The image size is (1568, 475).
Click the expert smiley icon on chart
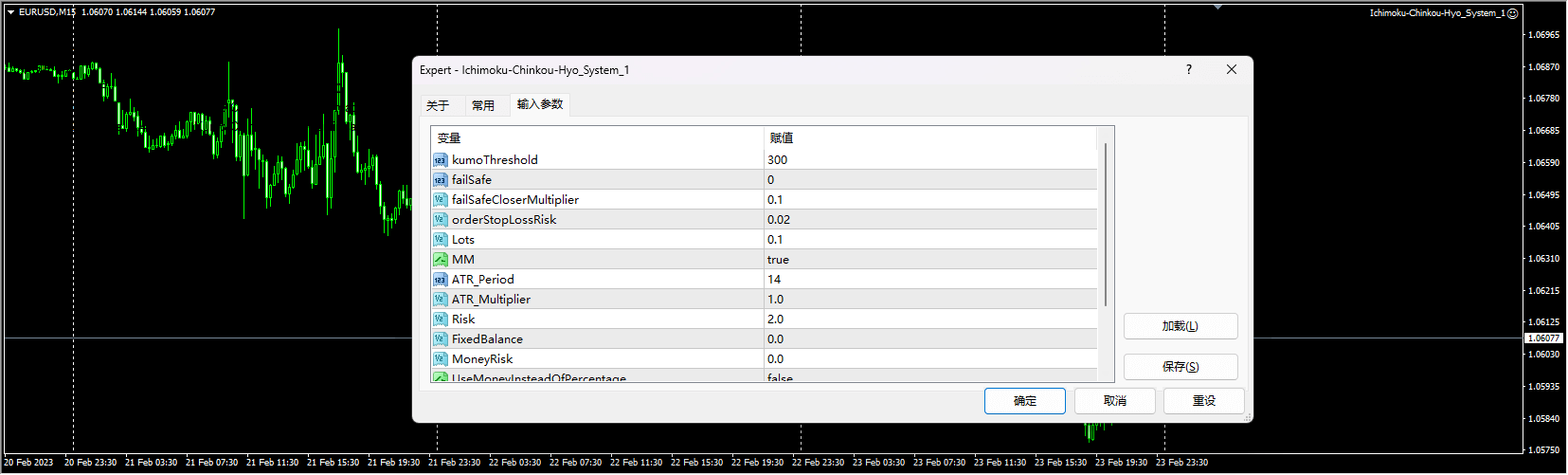click(x=1513, y=13)
